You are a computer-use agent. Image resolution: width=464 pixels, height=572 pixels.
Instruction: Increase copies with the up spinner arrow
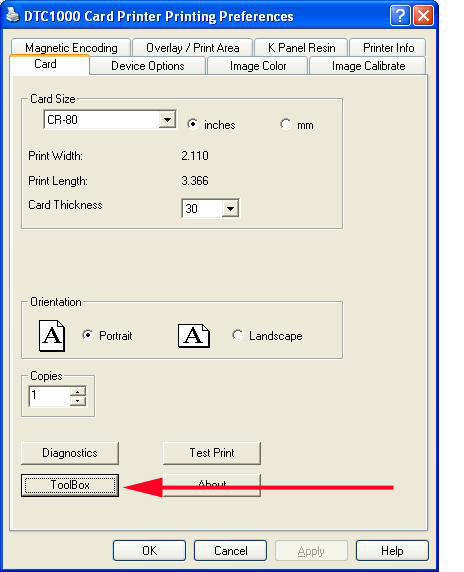pyautogui.click(x=78, y=392)
